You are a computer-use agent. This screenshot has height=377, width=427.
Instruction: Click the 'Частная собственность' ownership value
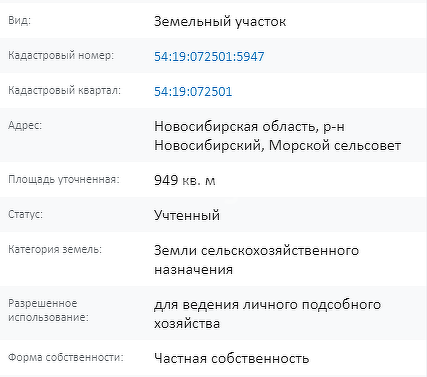click(231, 359)
